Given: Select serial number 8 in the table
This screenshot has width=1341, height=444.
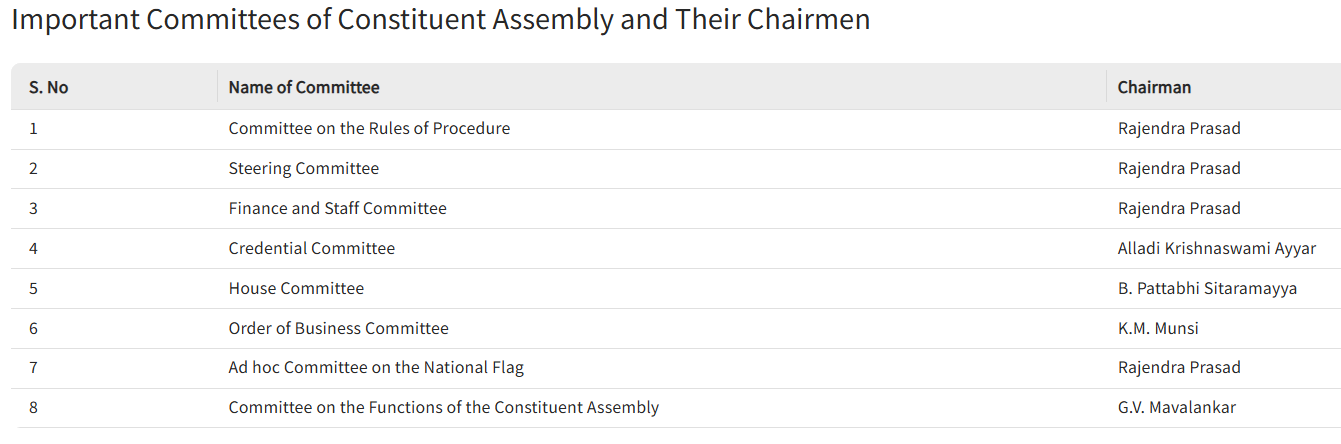Looking at the screenshot, I should 33,408.
